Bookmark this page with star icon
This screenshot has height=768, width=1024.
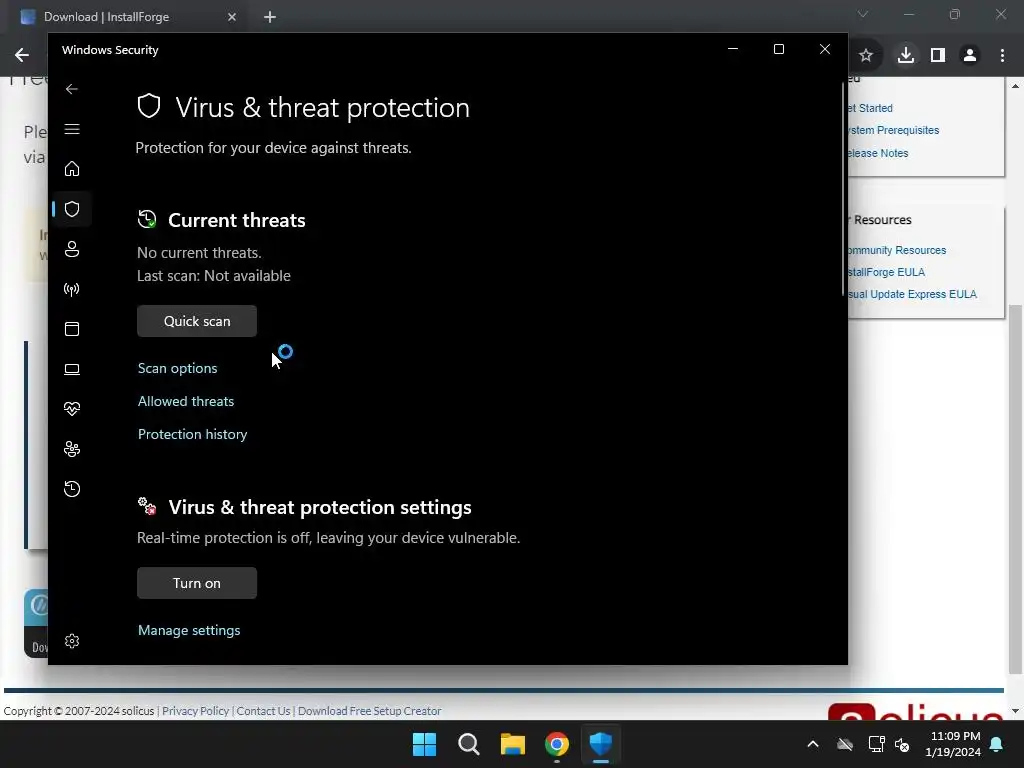[x=866, y=56]
